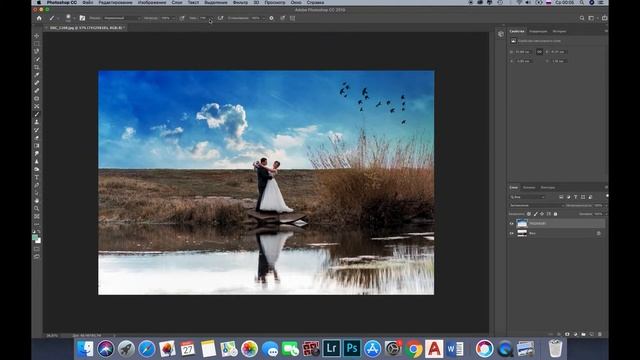Select the Hand tool
This screenshot has width=640, height=360.
37,201
